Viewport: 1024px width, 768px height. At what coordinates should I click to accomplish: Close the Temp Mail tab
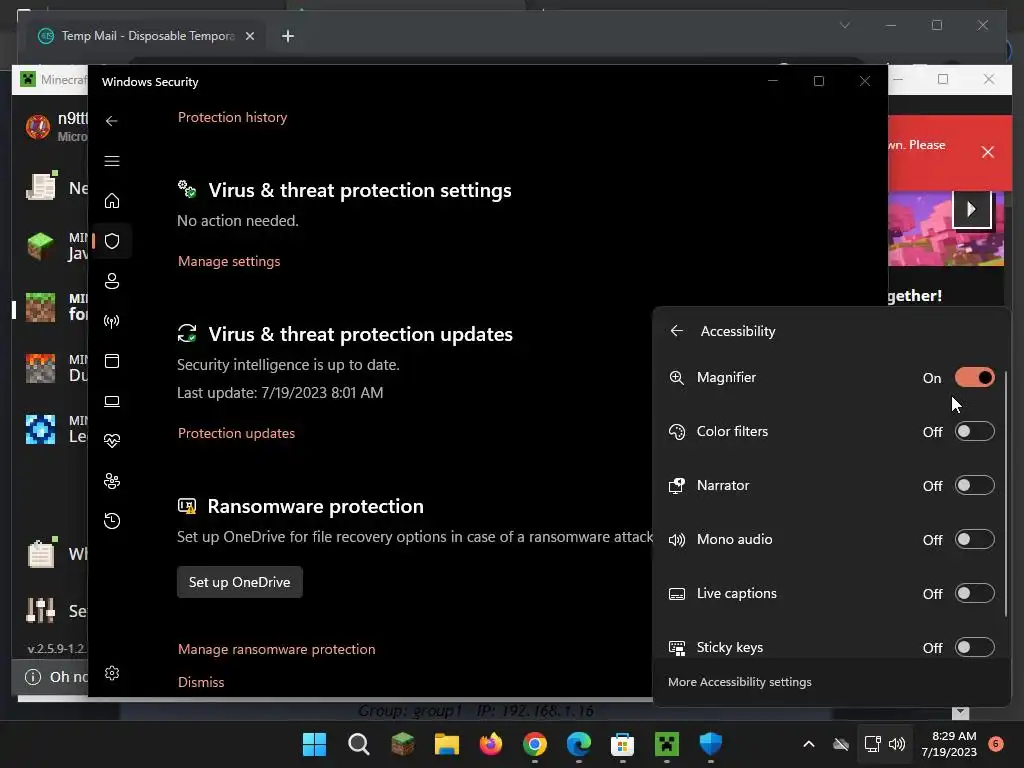(x=249, y=36)
